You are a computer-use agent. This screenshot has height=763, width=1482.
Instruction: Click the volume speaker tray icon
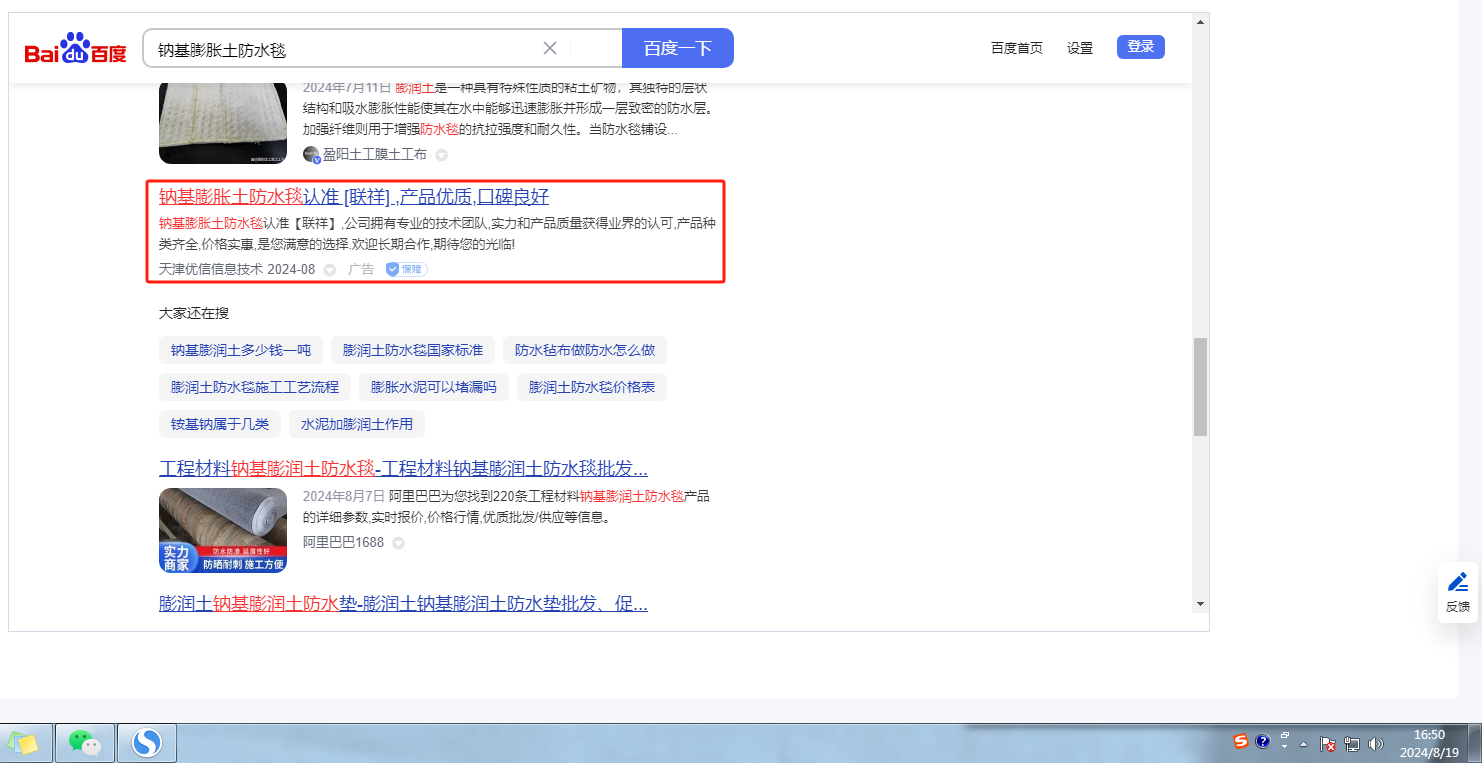(1375, 744)
